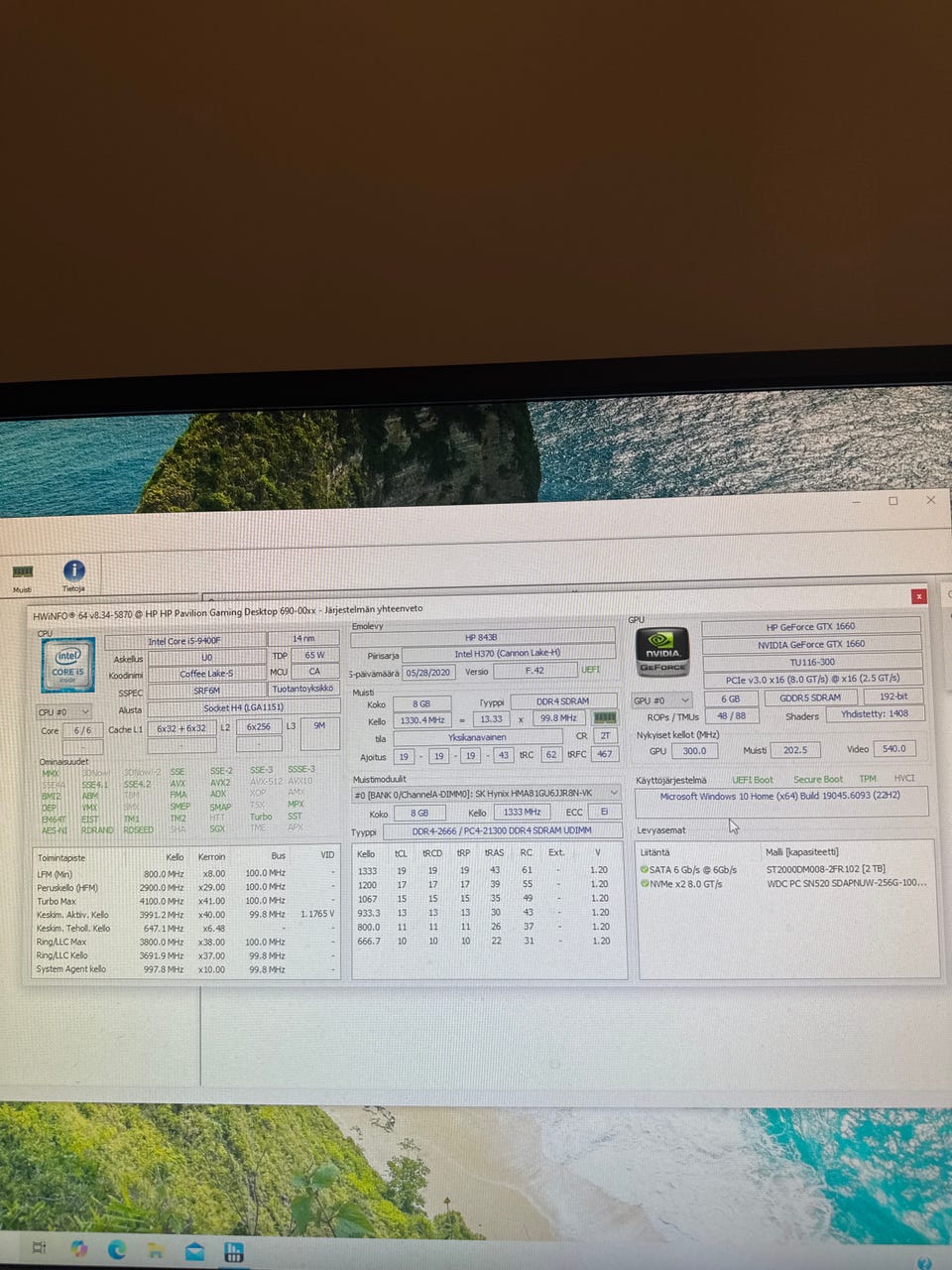The width and height of the screenshot is (952, 1270).
Task: Click the Yhdistetty: 1408 shaders field
Action: coord(875,713)
